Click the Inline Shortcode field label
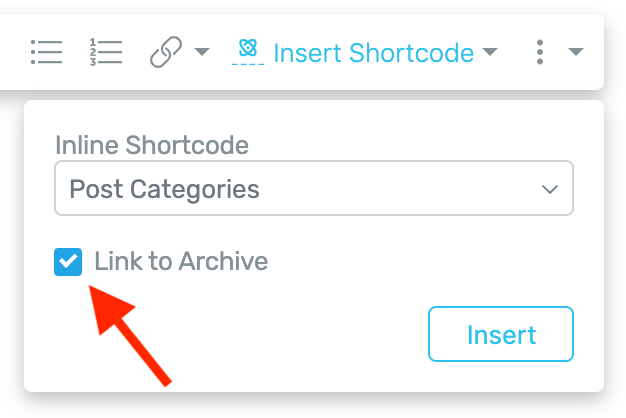This screenshot has height=418, width=626. tap(152, 145)
